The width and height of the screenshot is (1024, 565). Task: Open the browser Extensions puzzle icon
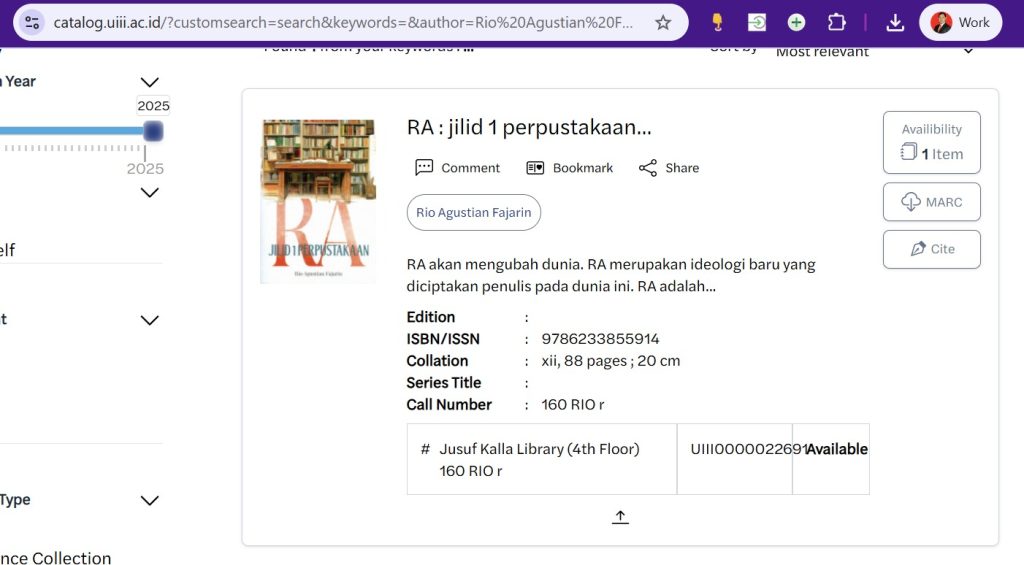(x=836, y=22)
